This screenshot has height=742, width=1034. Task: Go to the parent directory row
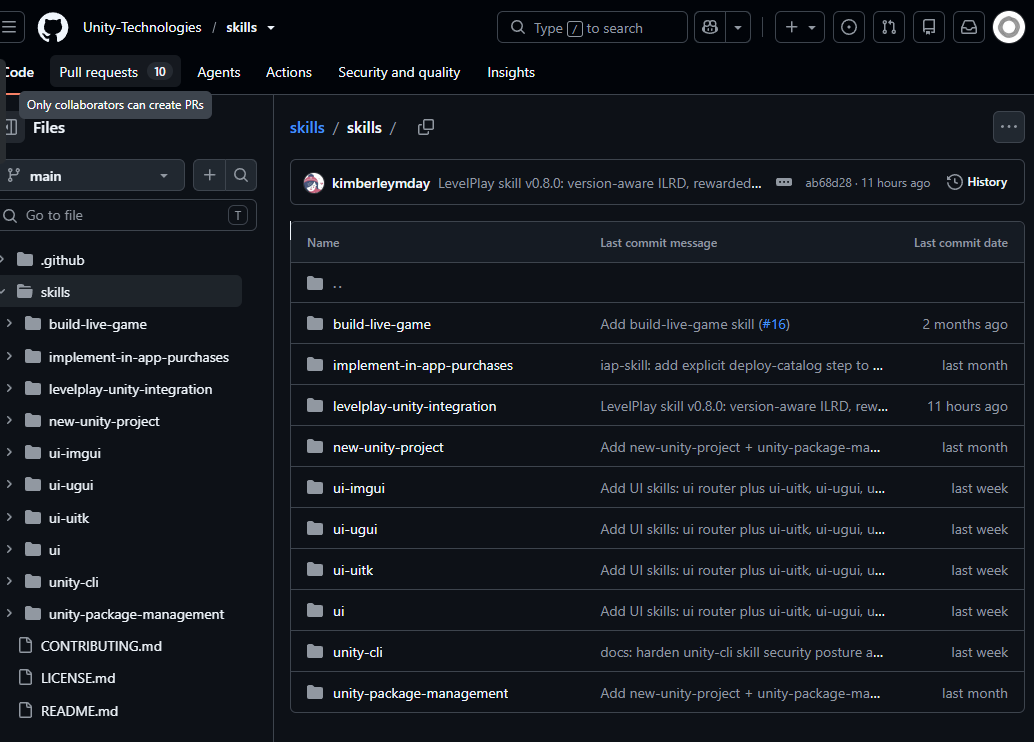pos(657,283)
